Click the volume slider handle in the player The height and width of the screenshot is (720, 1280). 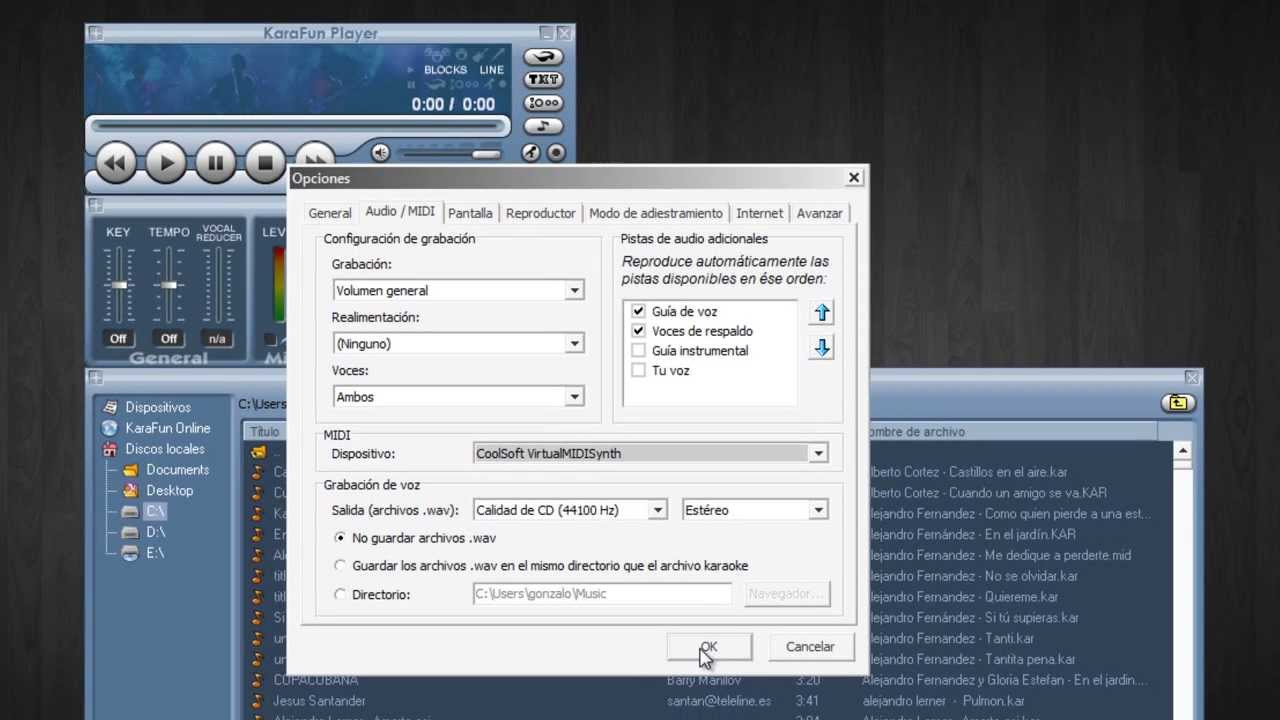pyautogui.click(x=486, y=153)
